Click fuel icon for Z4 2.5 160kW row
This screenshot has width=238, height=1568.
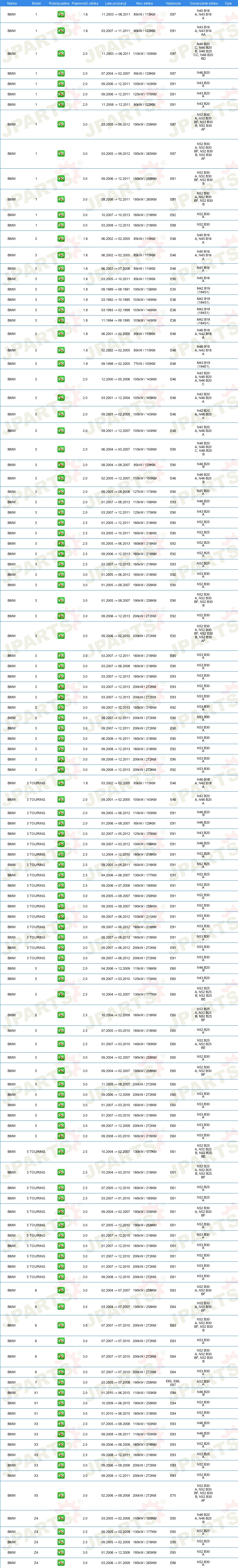point(61,1542)
